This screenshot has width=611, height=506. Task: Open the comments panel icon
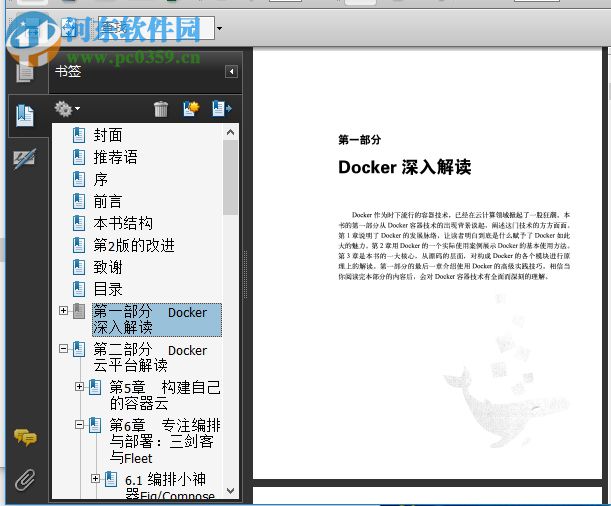coord(25,437)
